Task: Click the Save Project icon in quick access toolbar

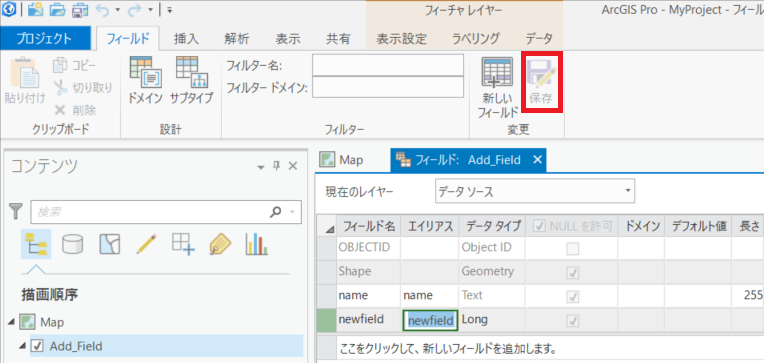Action: 80,9
